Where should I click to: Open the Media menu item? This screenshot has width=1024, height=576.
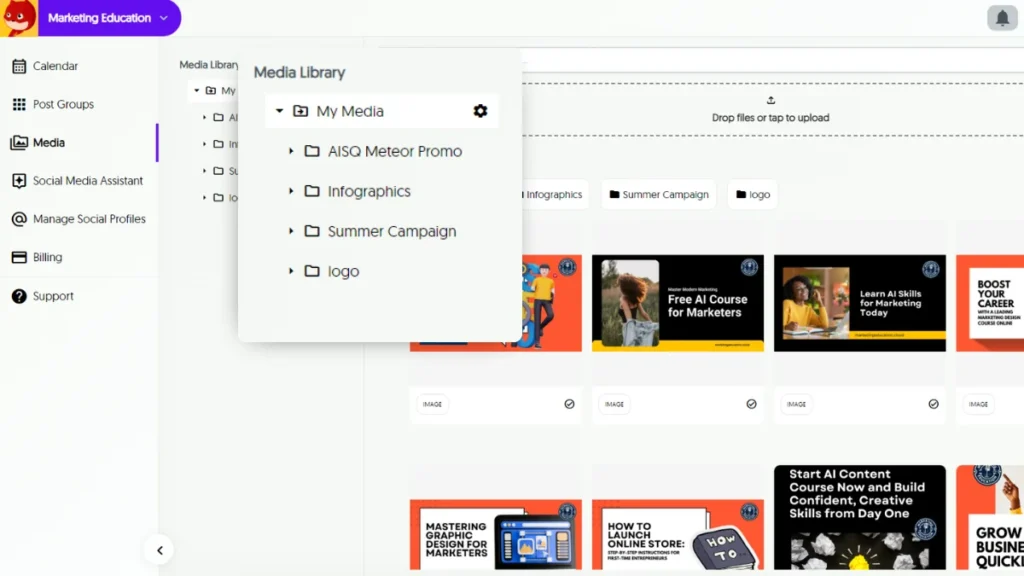[x=48, y=143]
